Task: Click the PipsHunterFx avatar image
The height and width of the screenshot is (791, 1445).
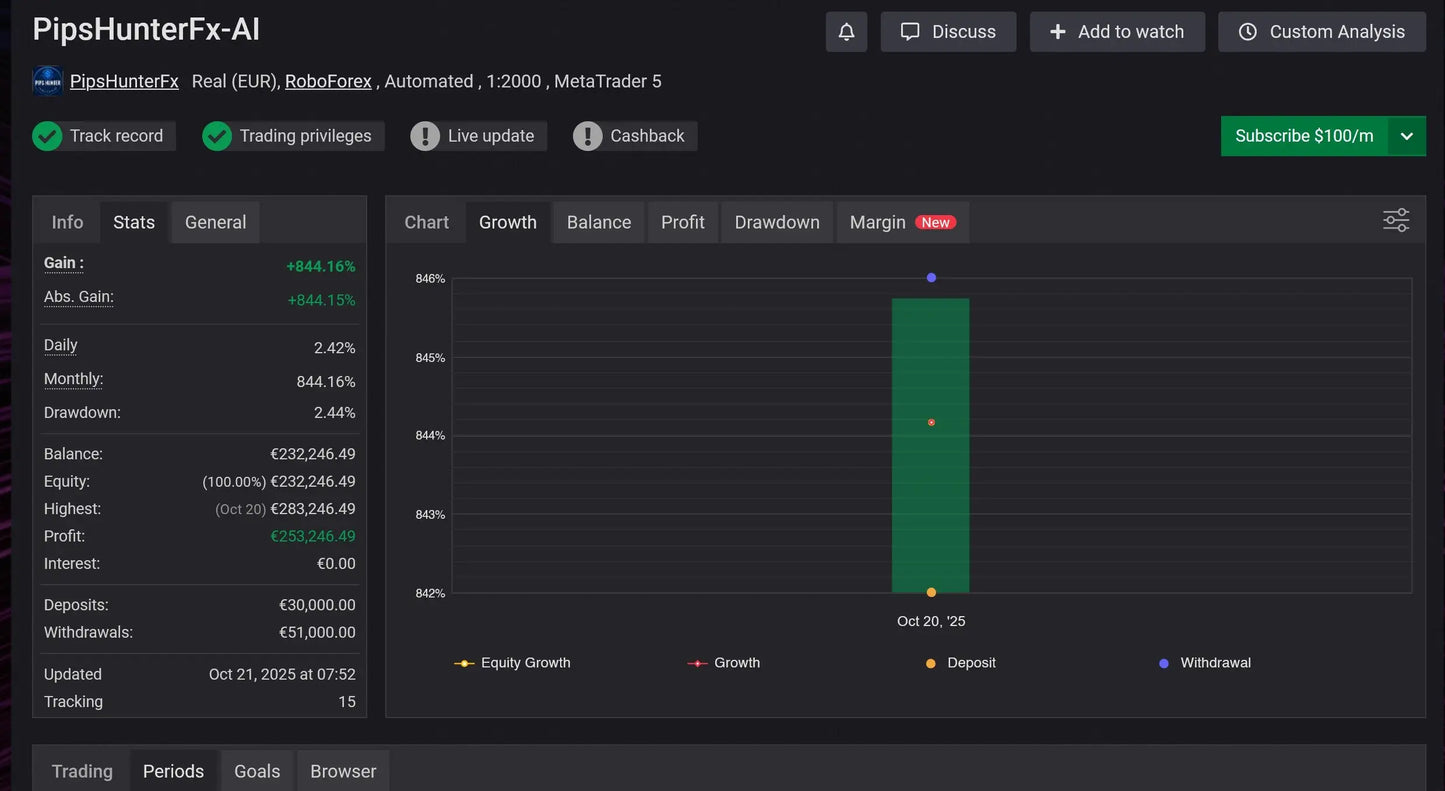Action: pyautogui.click(x=47, y=81)
